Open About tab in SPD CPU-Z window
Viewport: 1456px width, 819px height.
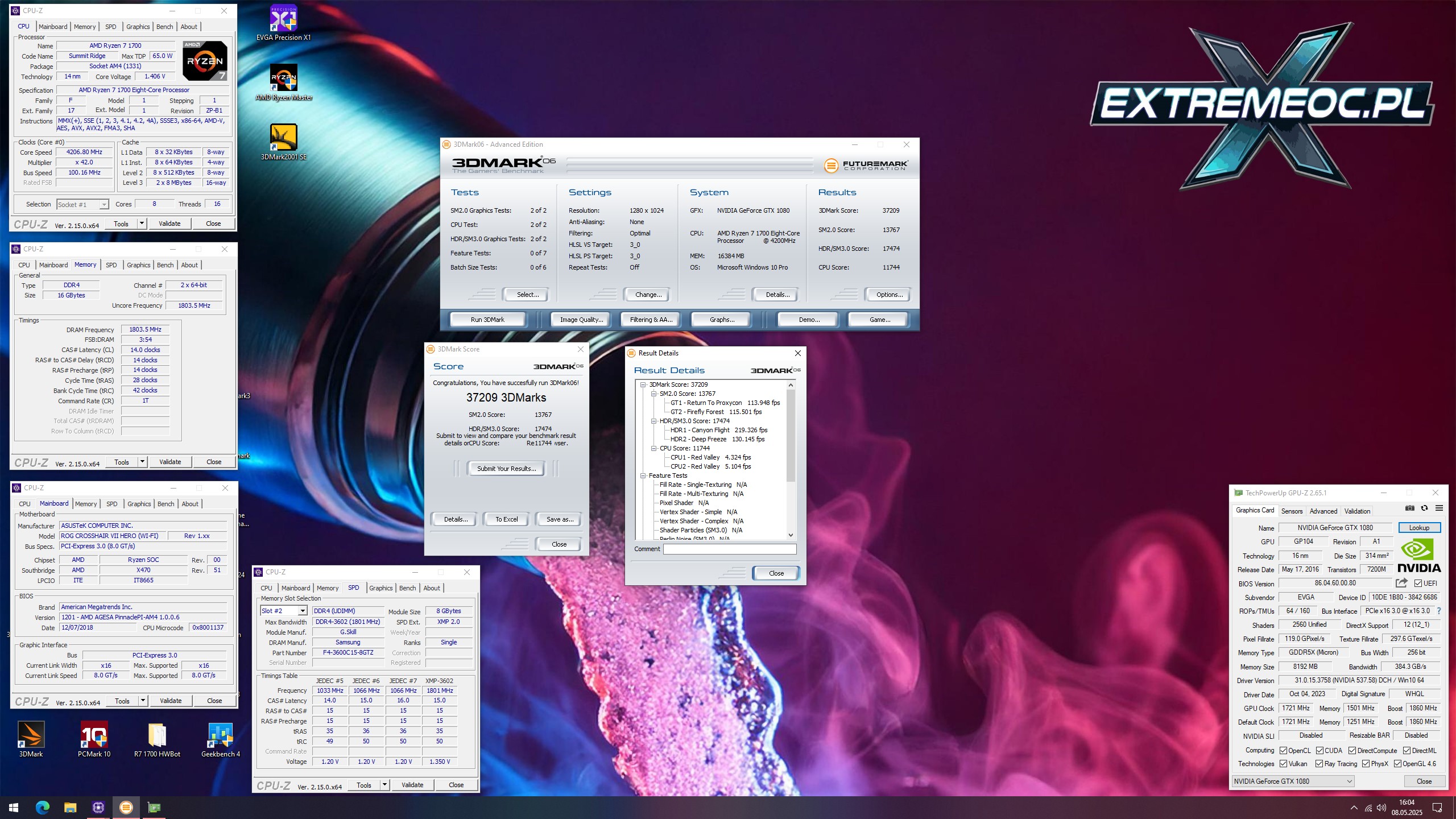pos(432,588)
